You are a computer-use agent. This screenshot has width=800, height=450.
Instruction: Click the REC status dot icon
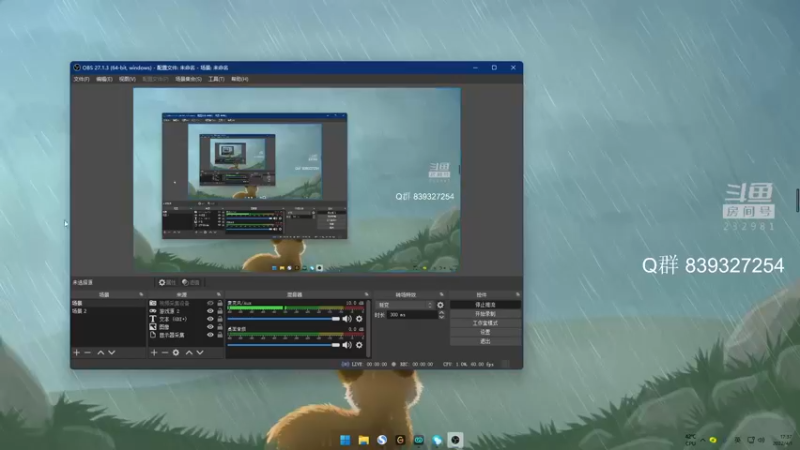pyautogui.click(x=393, y=364)
